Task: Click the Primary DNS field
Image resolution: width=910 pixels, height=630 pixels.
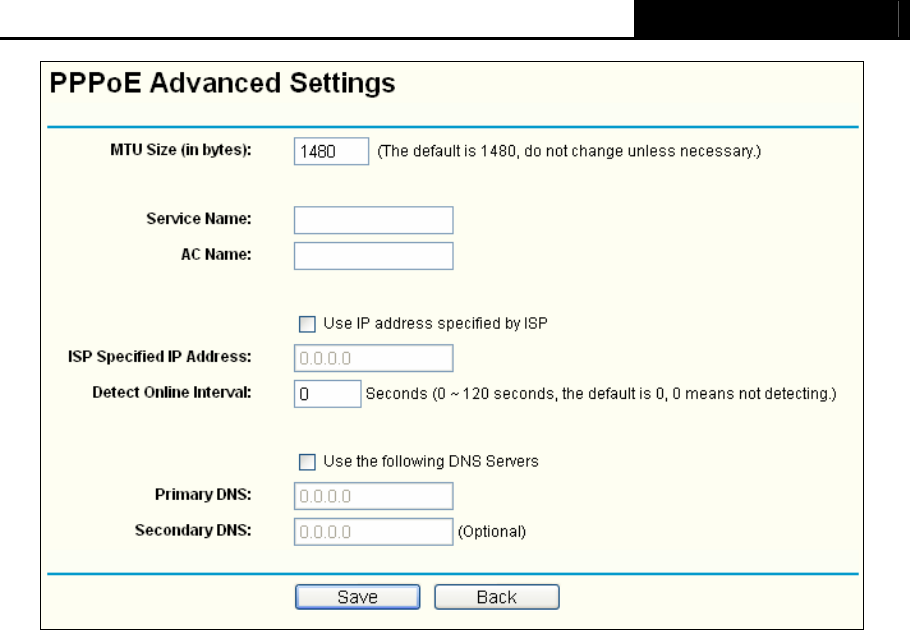Action: coord(374,496)
